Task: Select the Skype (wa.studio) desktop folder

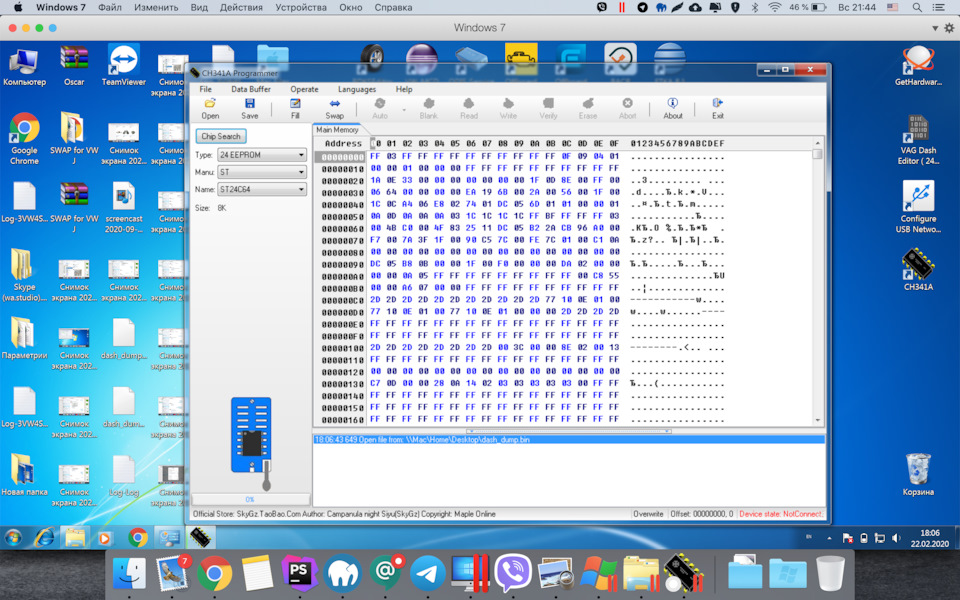Action: point(24,276)
